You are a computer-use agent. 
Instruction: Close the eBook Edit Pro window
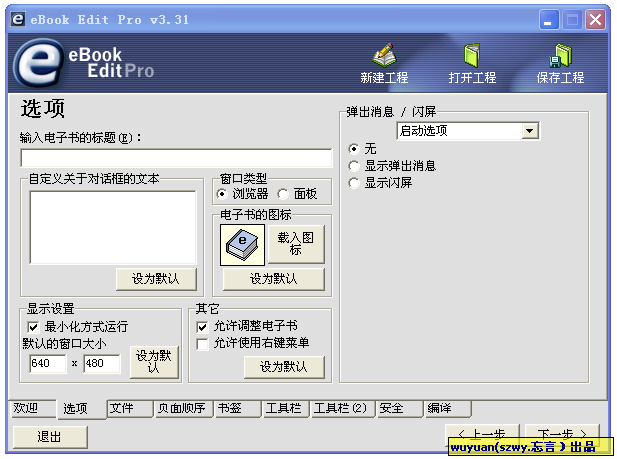pyautogui.click(x=596, y=19)
